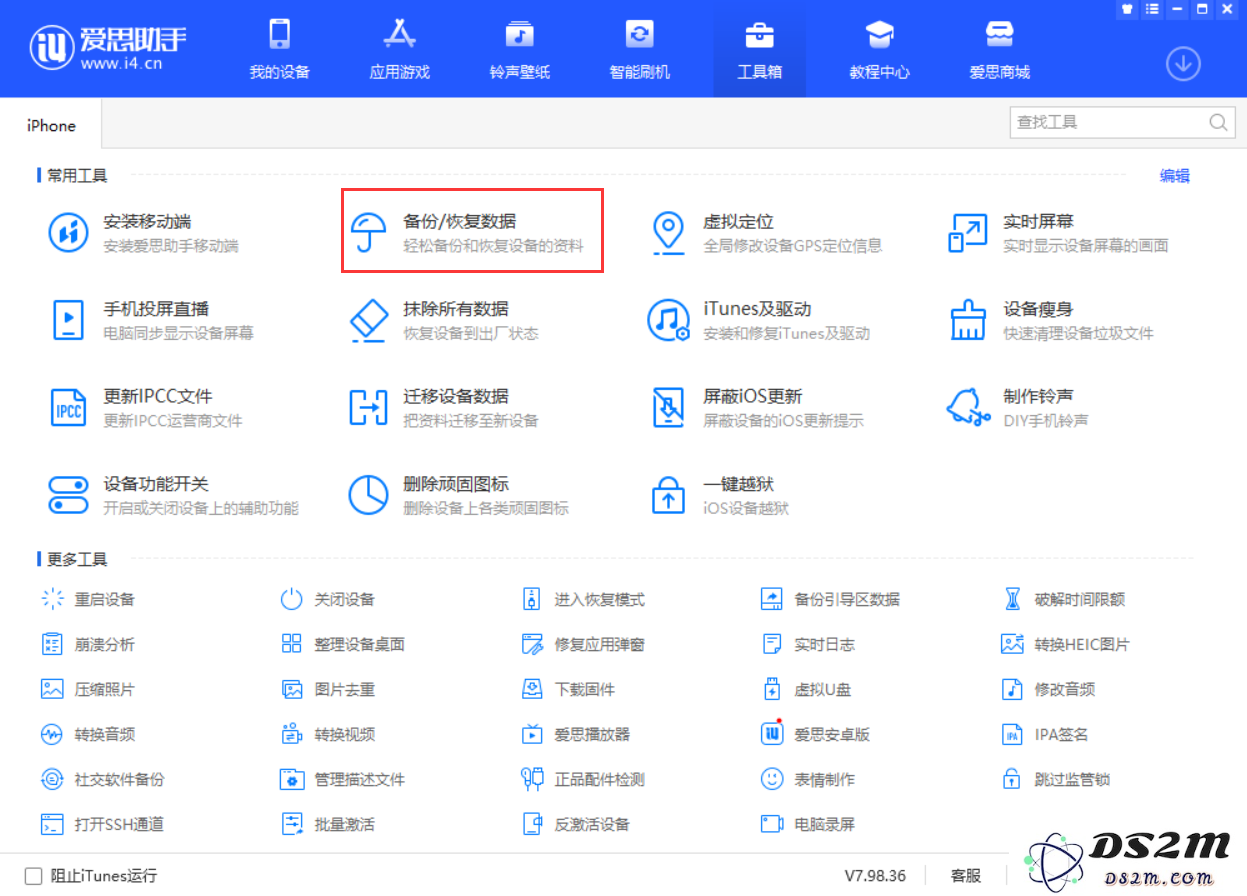The width and height of the screenshot is (1247, 896).
Task: Select the iPhone device tab
Action: coord(51,125)
